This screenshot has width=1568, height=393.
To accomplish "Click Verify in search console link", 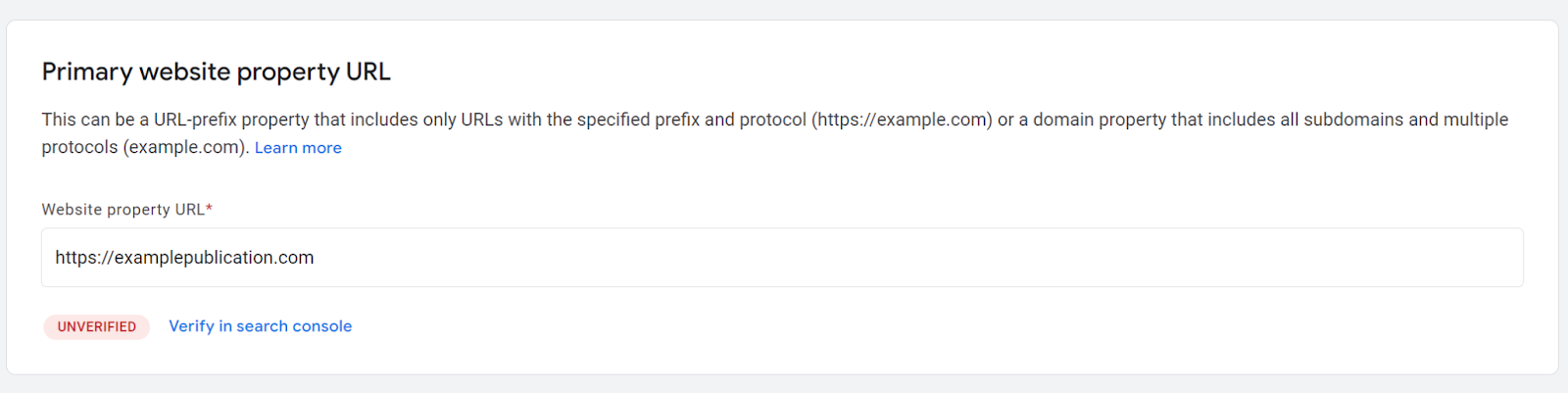I will coord(260,326).
